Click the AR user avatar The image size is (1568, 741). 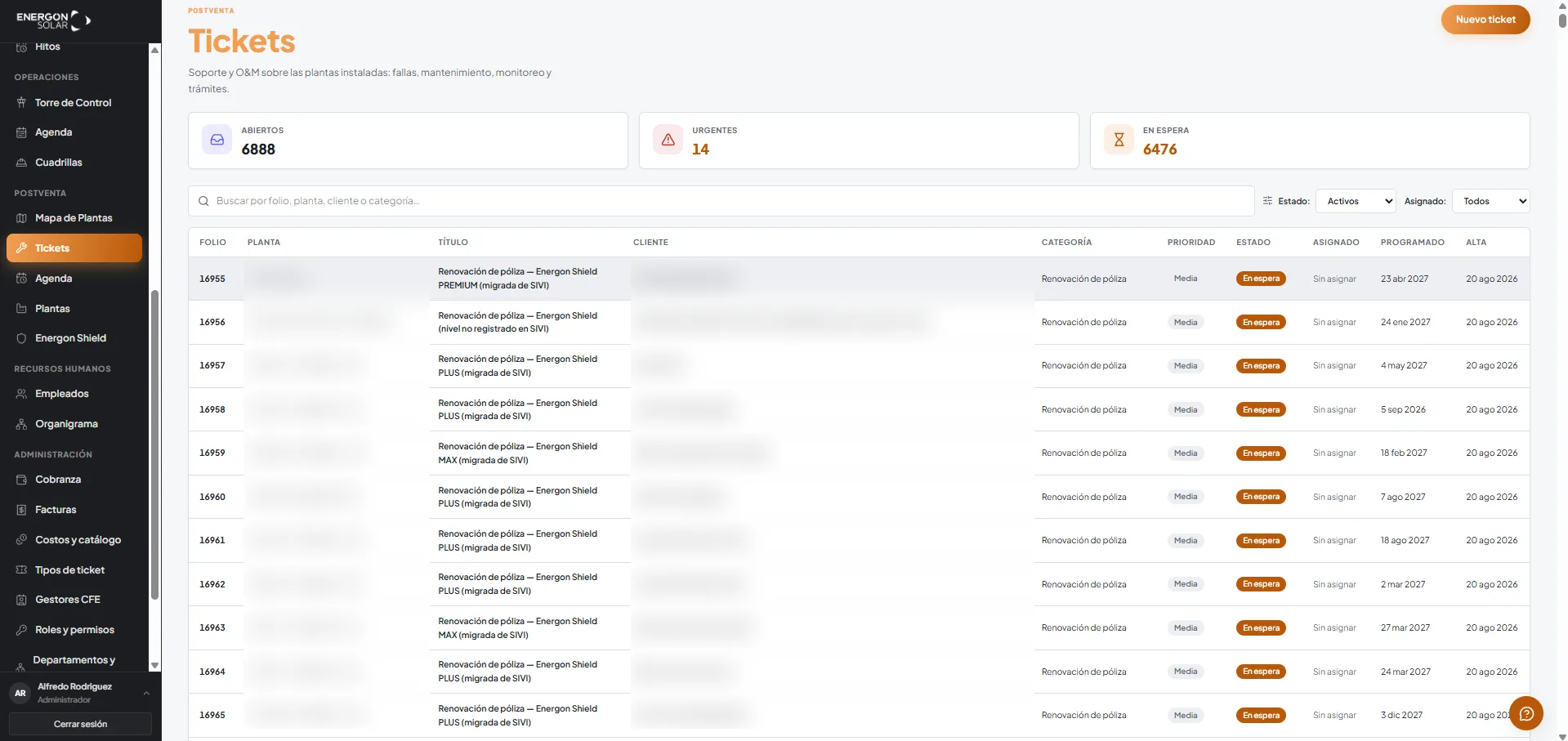pos(20,693)
